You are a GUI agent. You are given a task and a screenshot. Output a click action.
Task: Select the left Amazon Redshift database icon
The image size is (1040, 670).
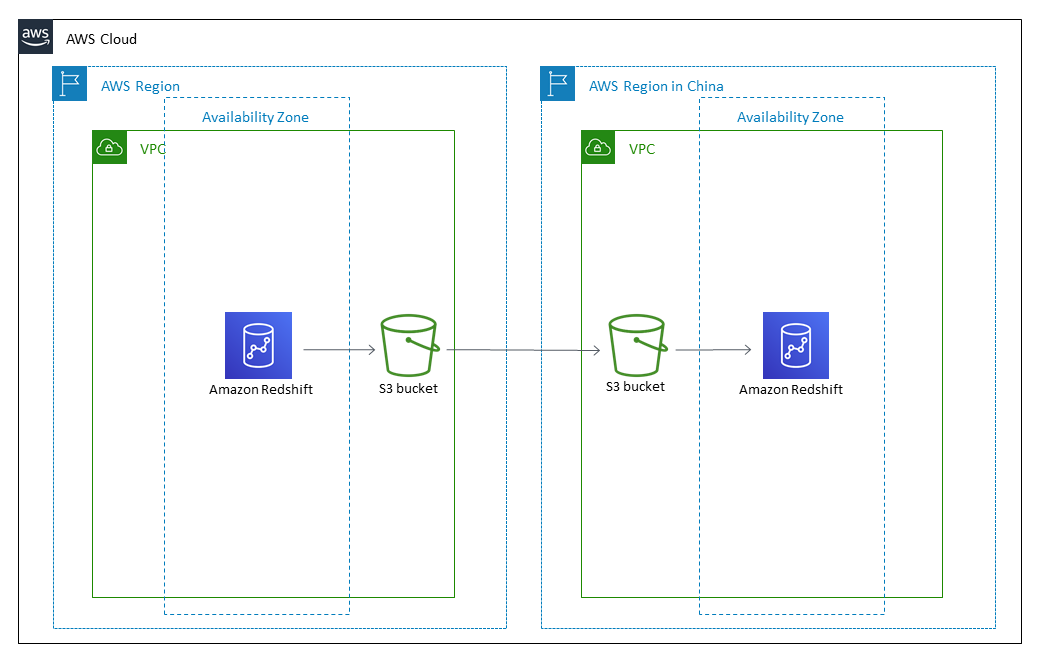258,344
